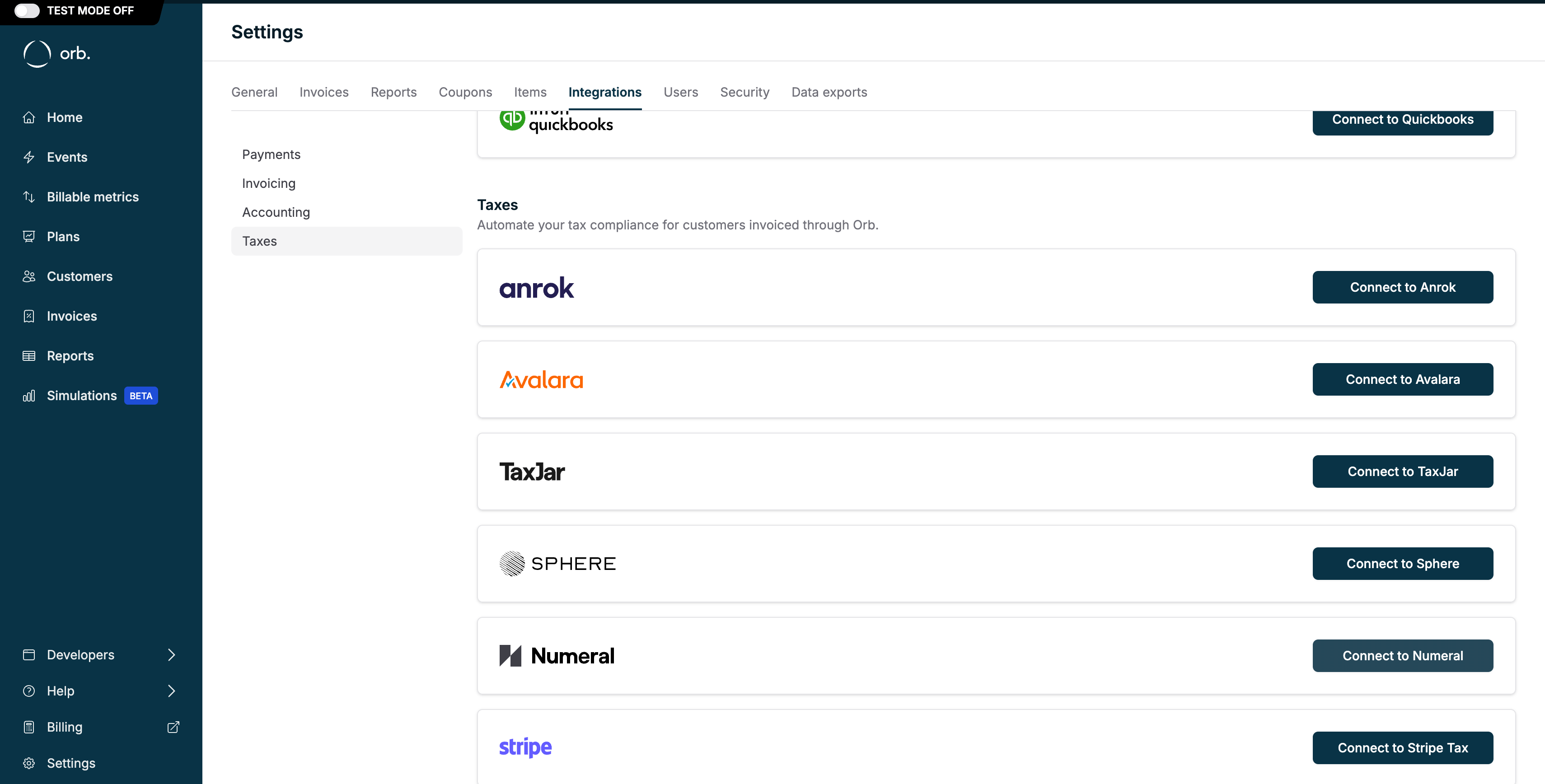The width and height of the screenshot is (1545, 784).
Task: Open the Items tab
Action: pos(530,92)
